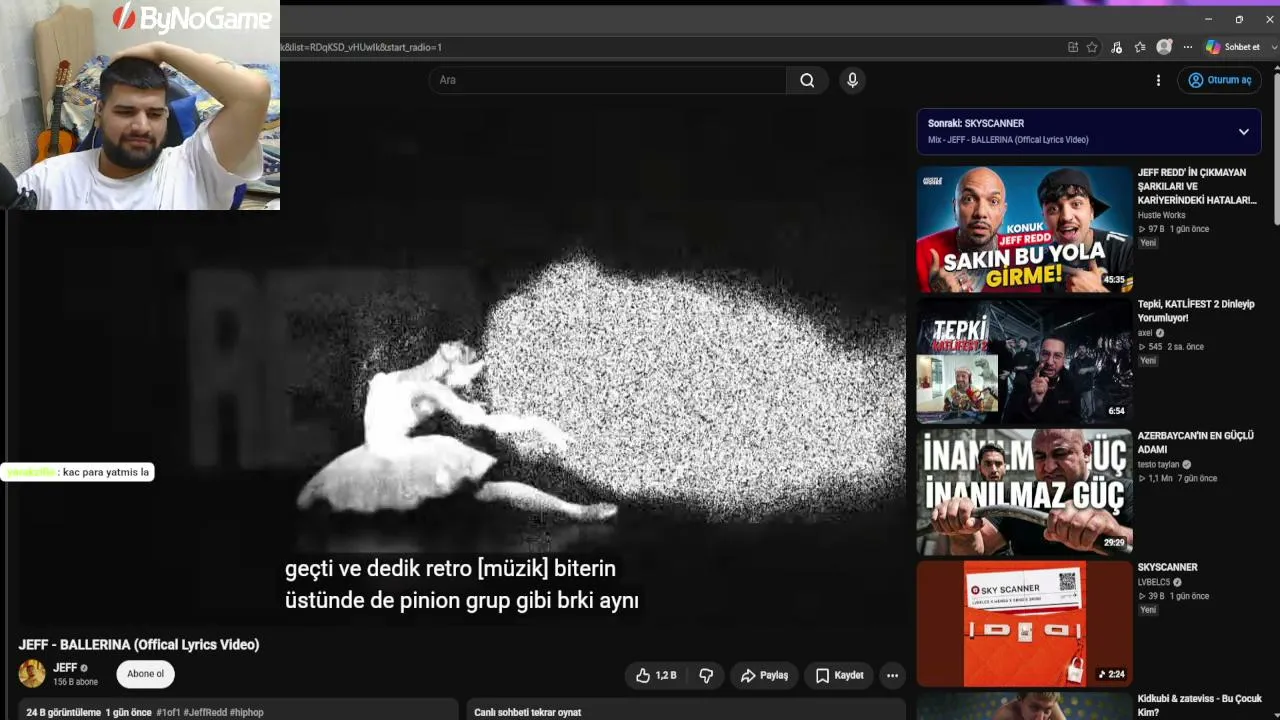1280x720 pixels.
Task: Click the #1of1 hashtag
Action: point(168,712)
